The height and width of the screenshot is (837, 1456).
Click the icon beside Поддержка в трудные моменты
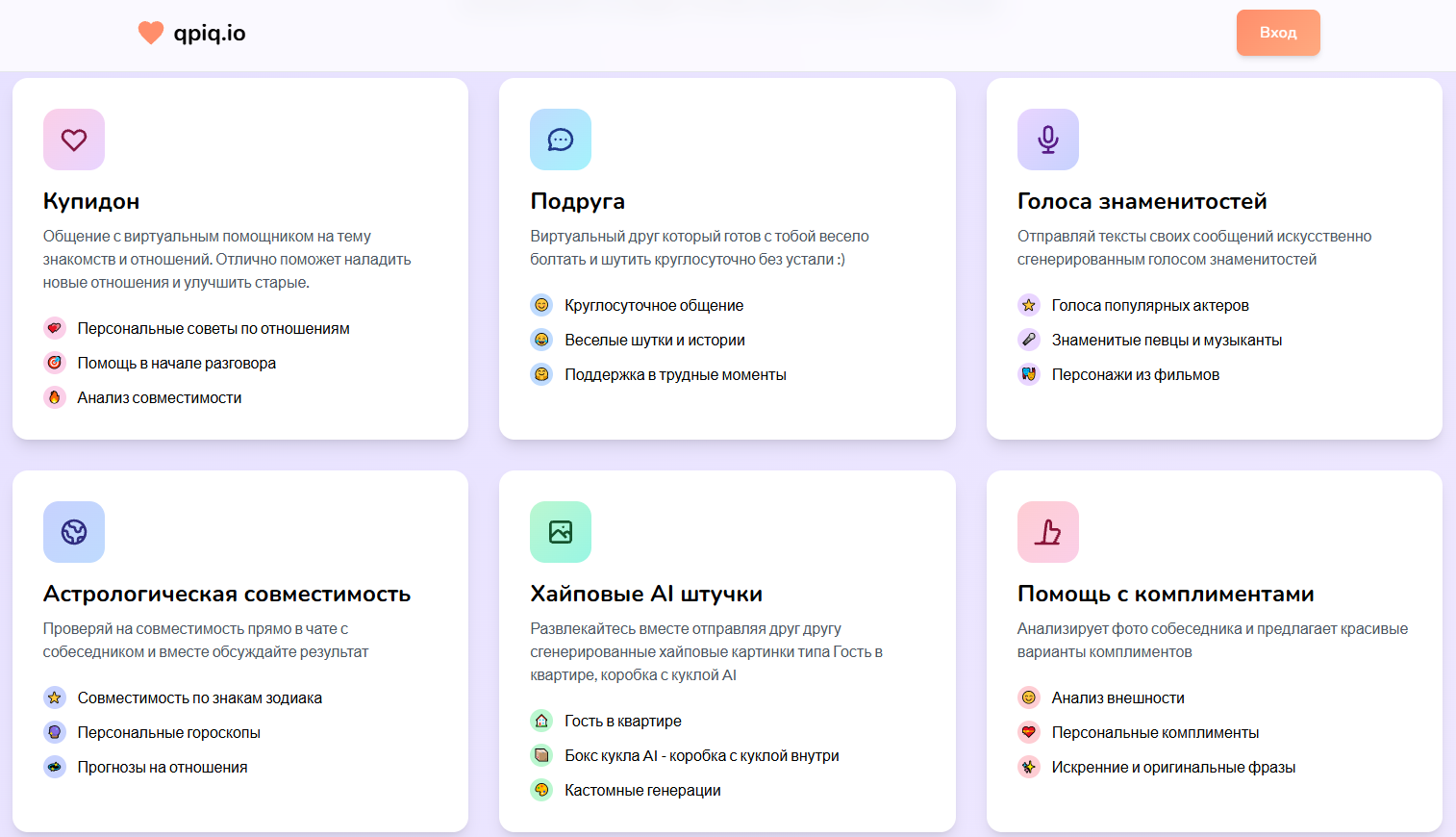coord(541,374)
